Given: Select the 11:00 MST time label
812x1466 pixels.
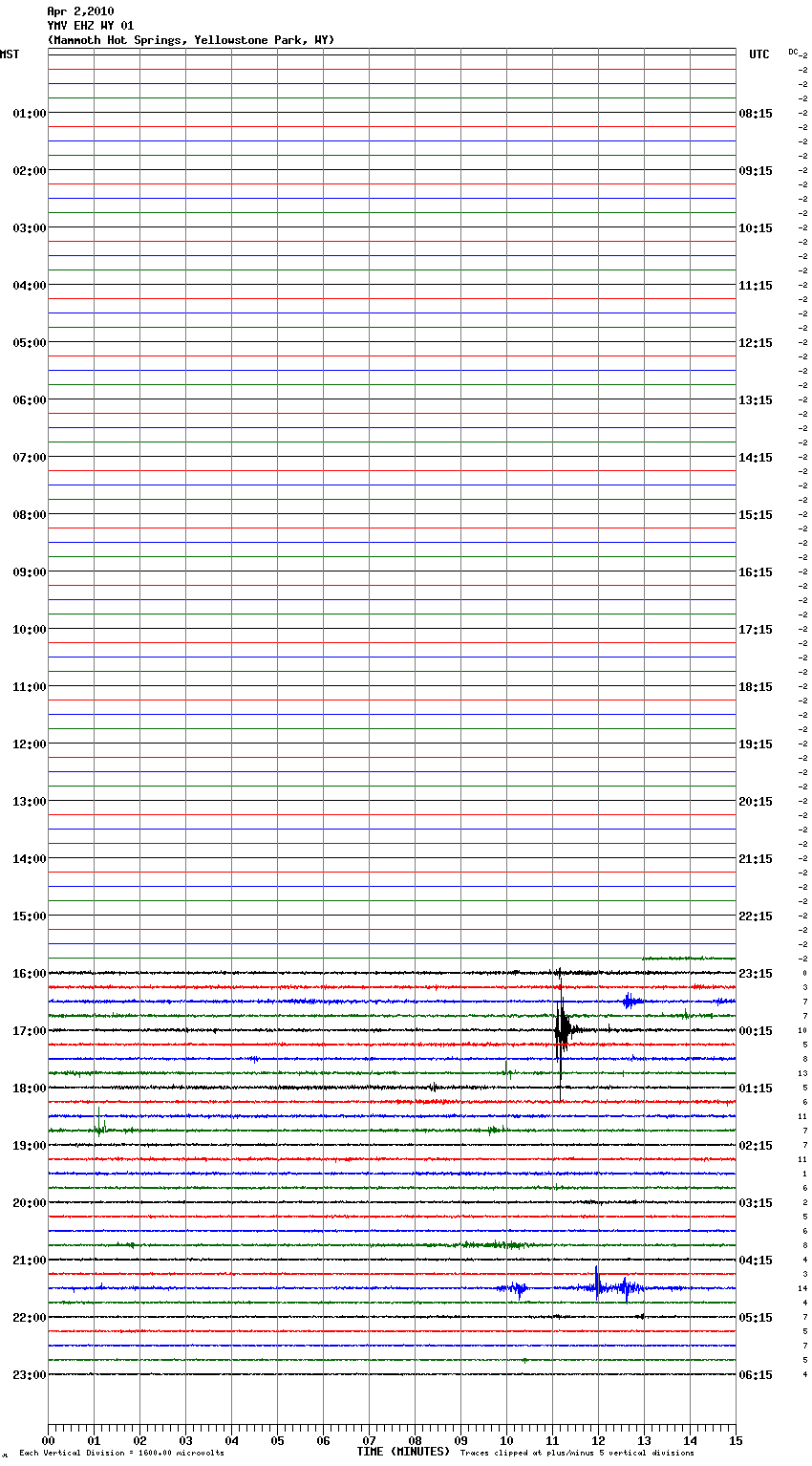Looking at the screenshot, I should pyautogui.click(x=30, y=687).
